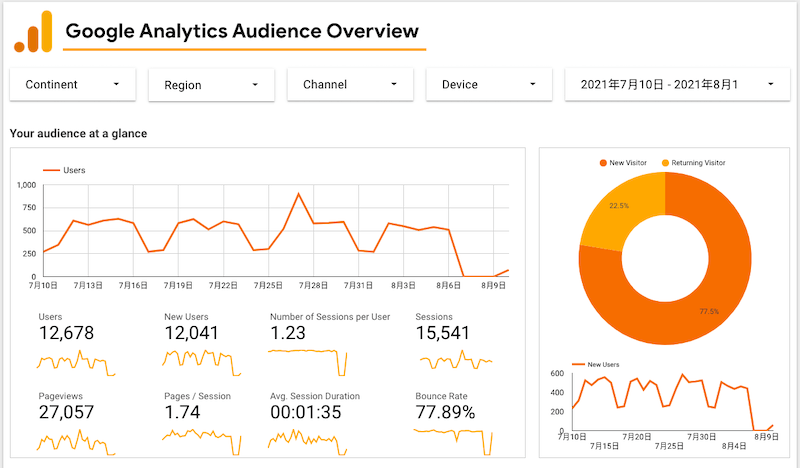Click the 7月10日 axis label on Users chart
800x468 pixels.
click(x=43, y=285)
